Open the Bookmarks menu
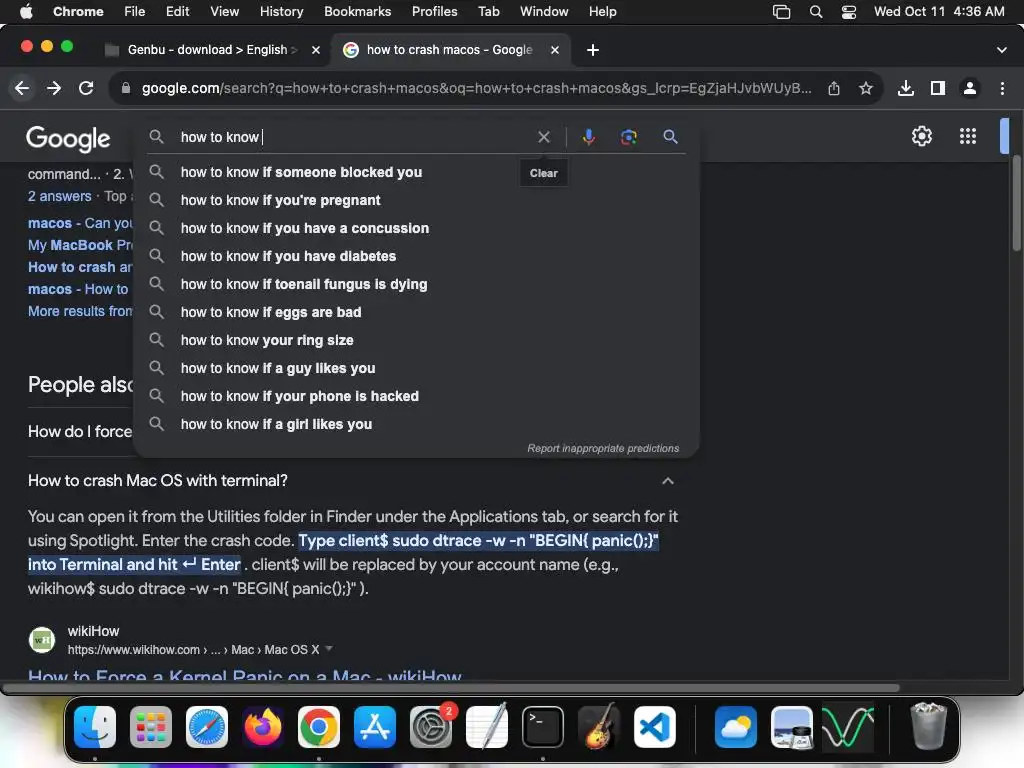This screenshot has height=768, width=1024. click(x=358, y=12)
